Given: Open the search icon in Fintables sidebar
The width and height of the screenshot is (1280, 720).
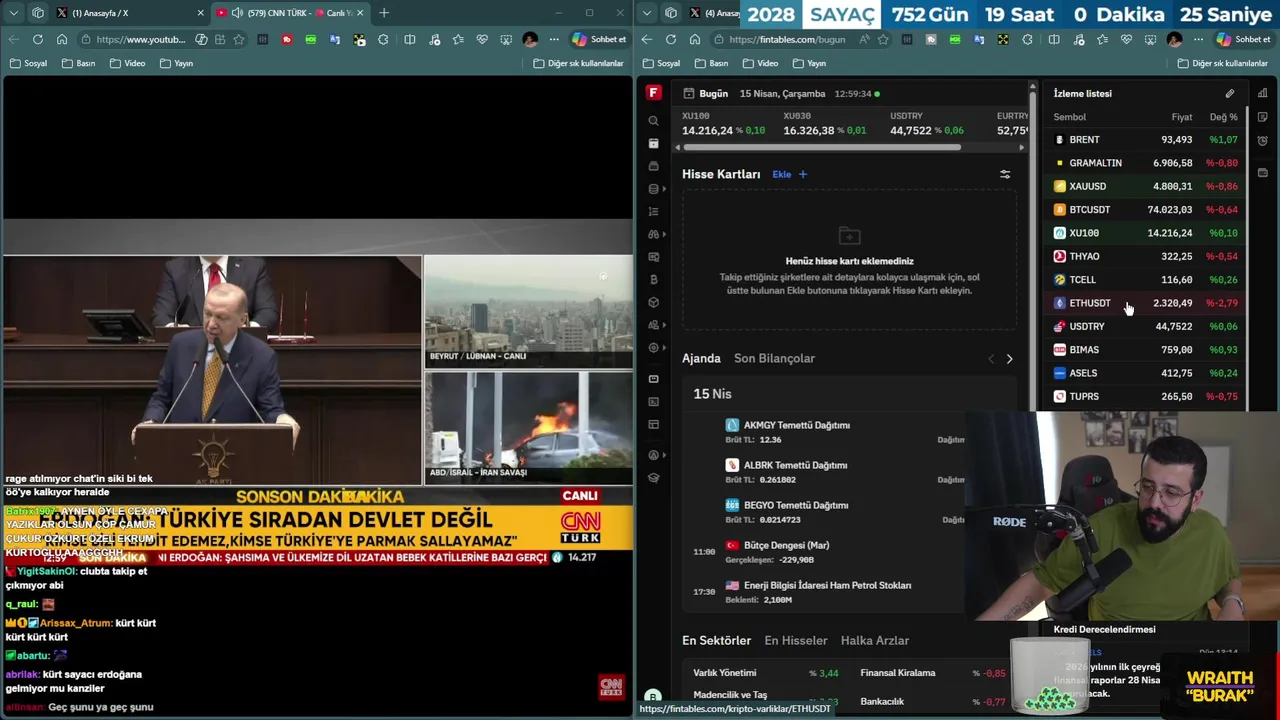Looking at the screenshot, I should [x=653, y=121].
